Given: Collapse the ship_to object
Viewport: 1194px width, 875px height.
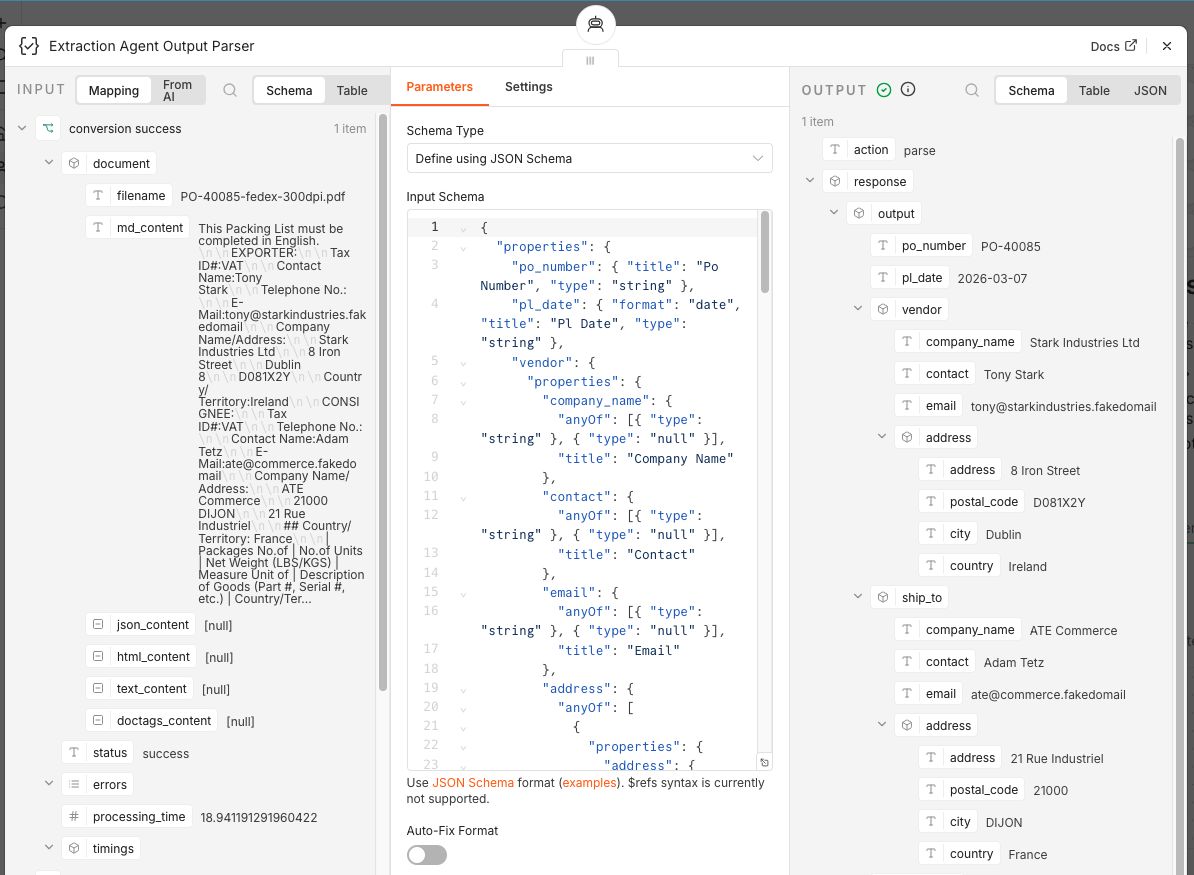Looking at the screenshot, I should pyautogui.click(x=857, y=596).
